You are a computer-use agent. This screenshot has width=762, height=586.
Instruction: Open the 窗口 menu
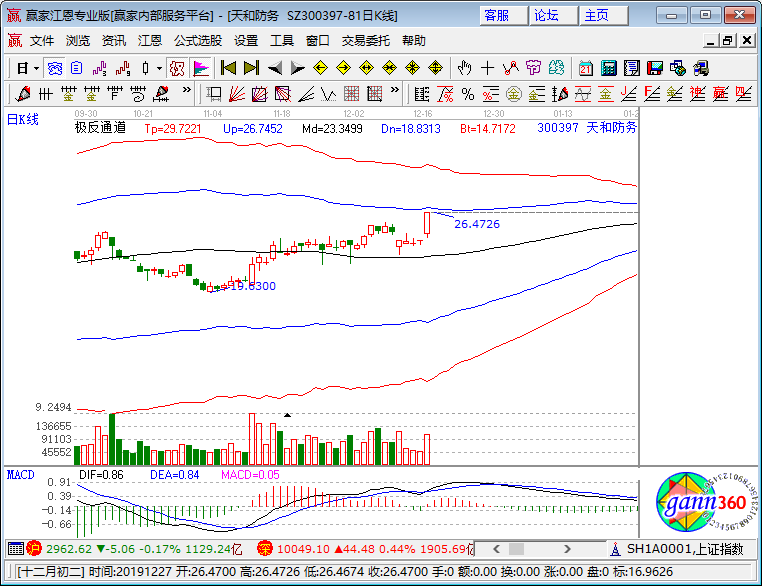tap(318, 41)
